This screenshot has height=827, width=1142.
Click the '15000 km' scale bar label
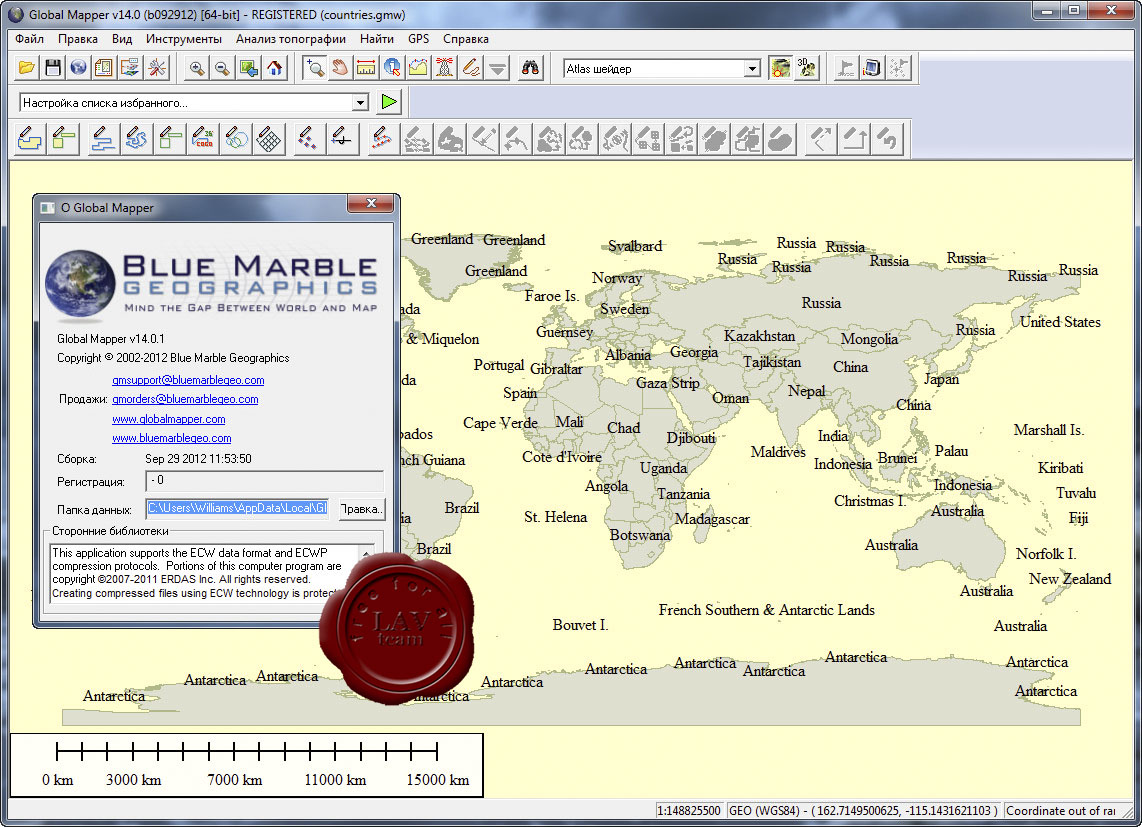click(438, 780)
